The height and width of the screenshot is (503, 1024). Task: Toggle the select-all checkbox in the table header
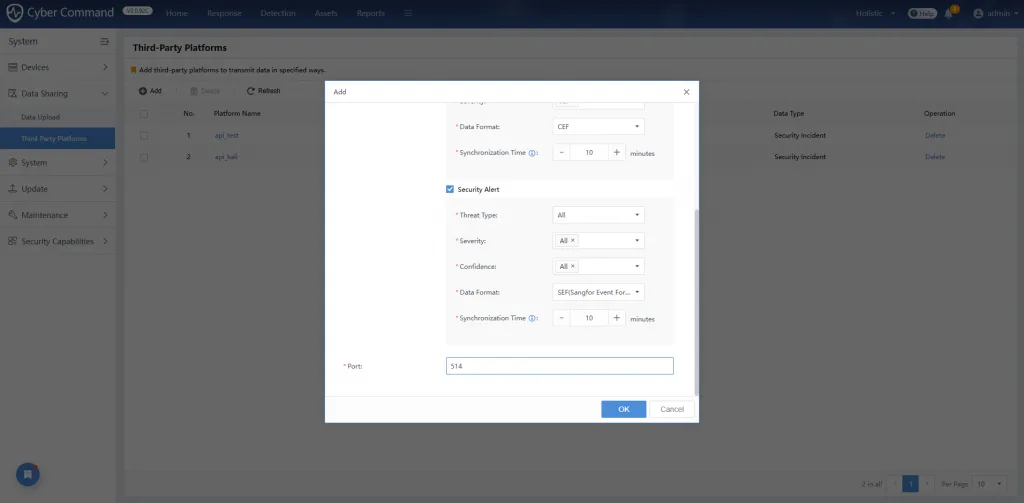[144, 114]
